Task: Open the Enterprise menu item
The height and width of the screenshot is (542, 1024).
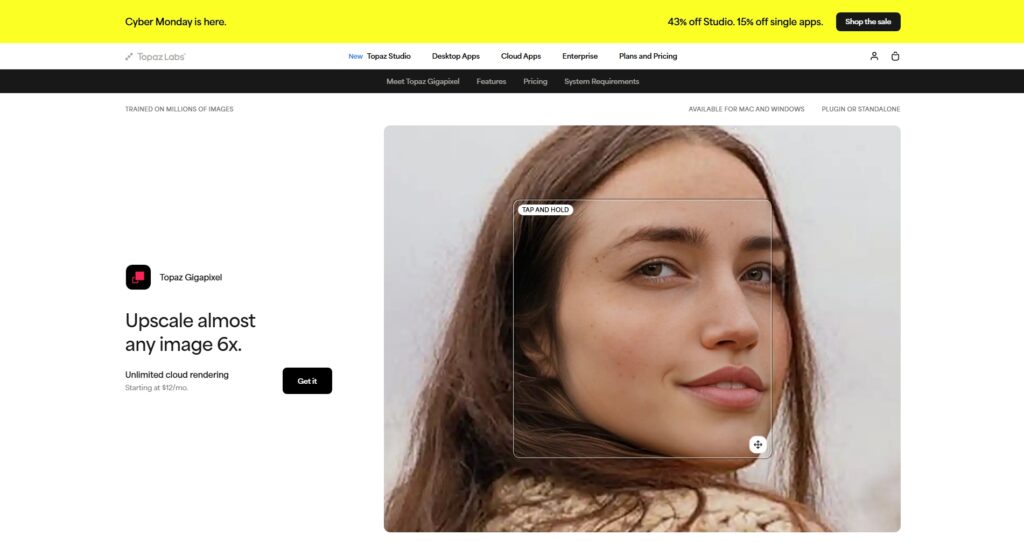Action: coord(580,56)
